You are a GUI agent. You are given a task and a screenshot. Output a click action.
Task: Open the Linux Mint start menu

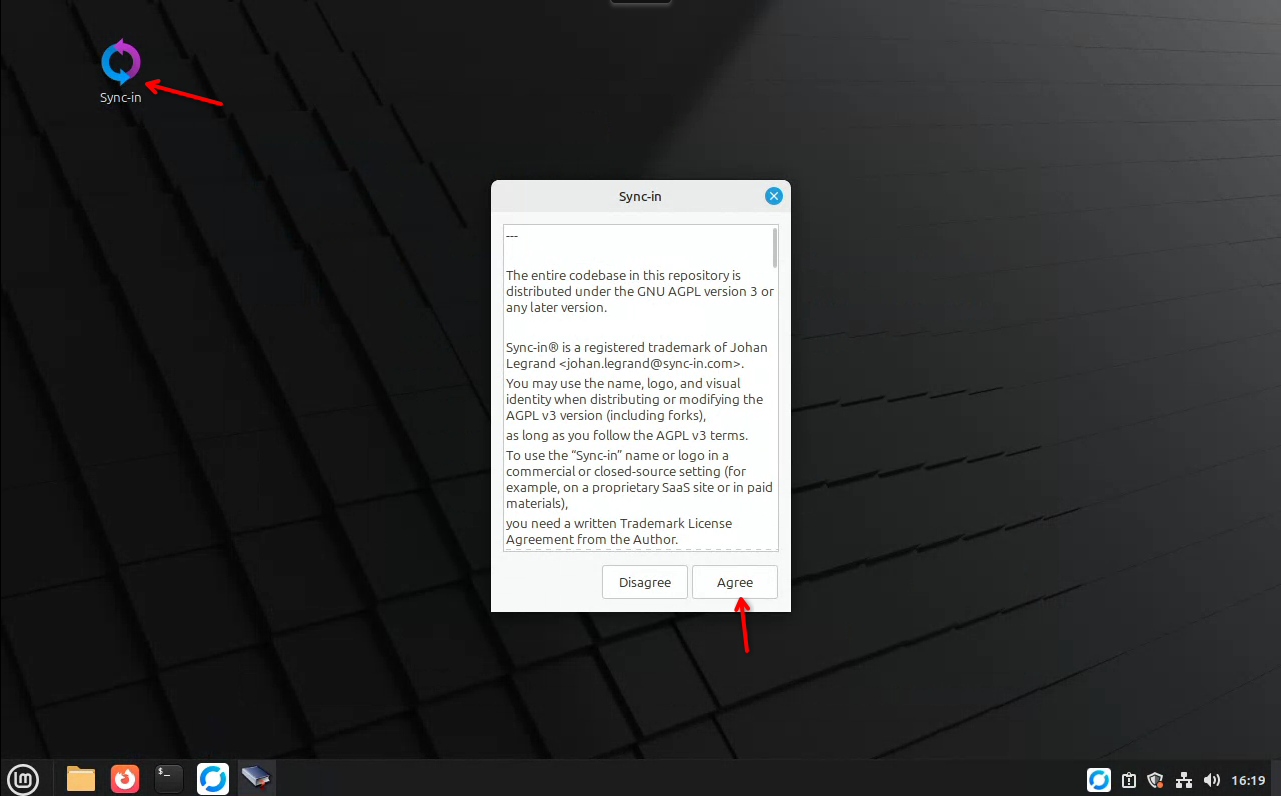pos(23,778)
